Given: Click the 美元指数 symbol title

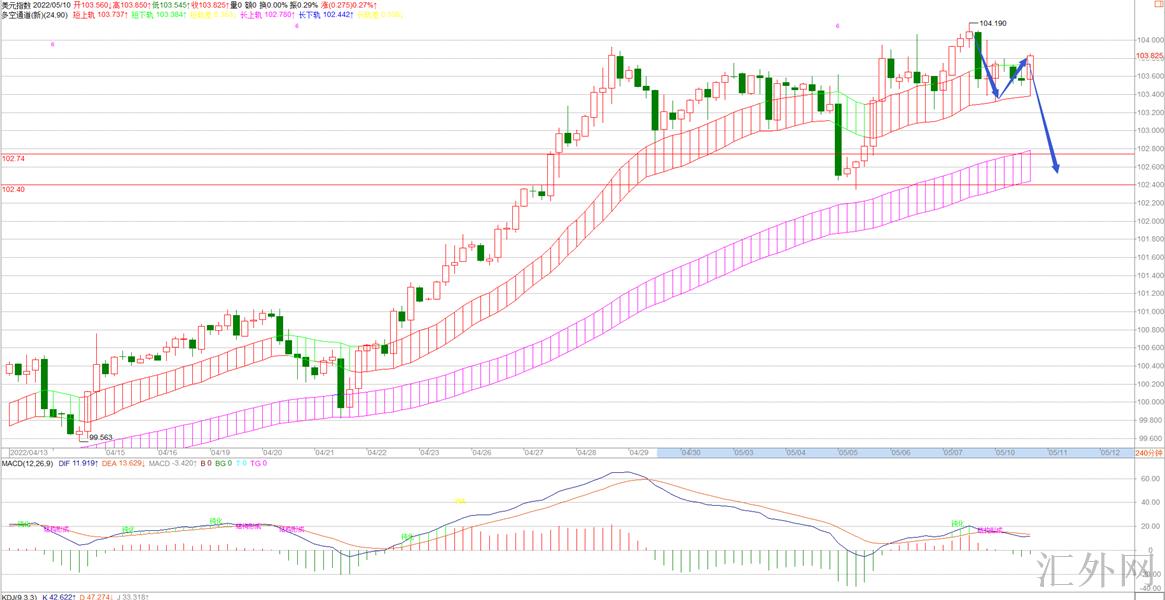Looking at the screenshot, I should point(16,5).
